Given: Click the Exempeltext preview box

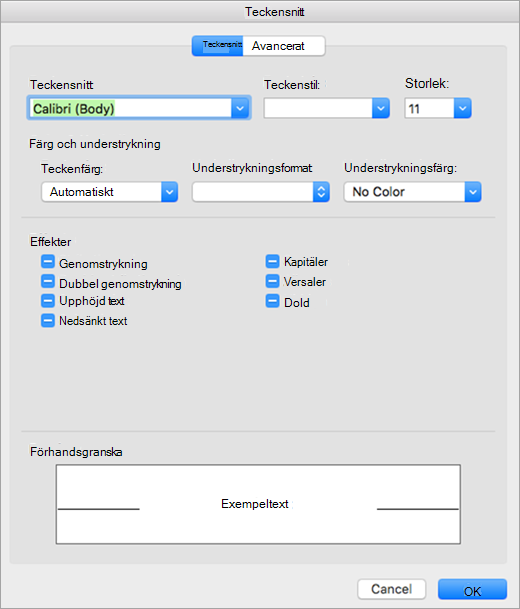Looking at the screenshot, I should 258,504.
